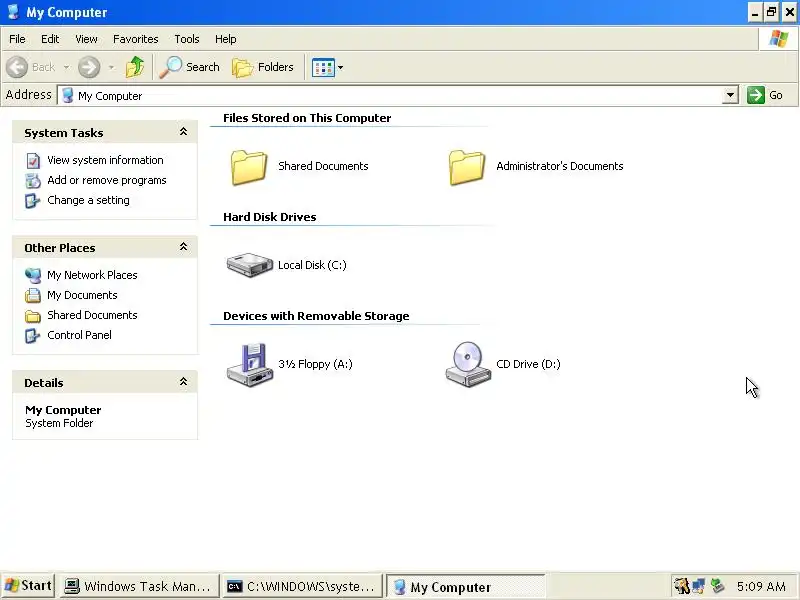Image resolution: width=800 pixels, height=600 pixels.
Task: Collapse the System Tasks panel
Action: coord(183,132)
